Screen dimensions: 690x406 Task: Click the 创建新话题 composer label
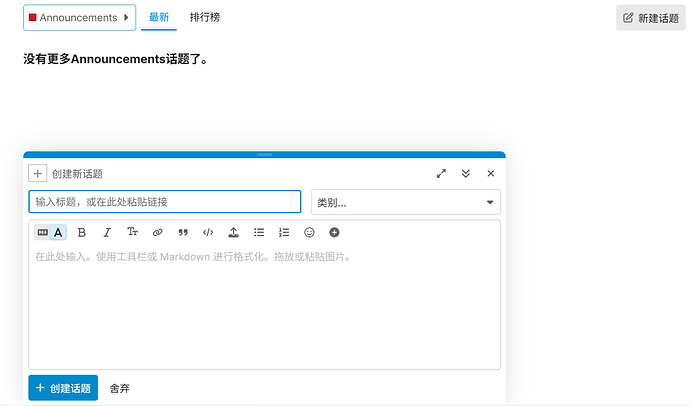[x=77, y=174]
